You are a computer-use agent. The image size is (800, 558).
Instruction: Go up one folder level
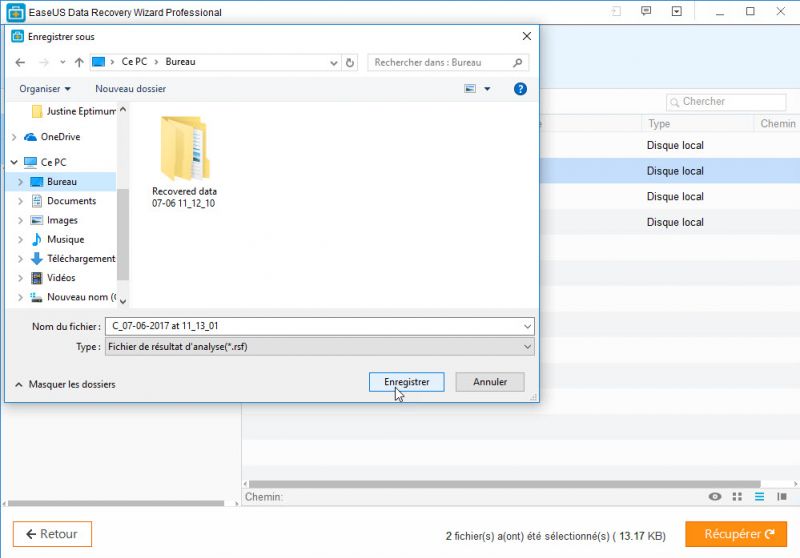tap(79, 62)
